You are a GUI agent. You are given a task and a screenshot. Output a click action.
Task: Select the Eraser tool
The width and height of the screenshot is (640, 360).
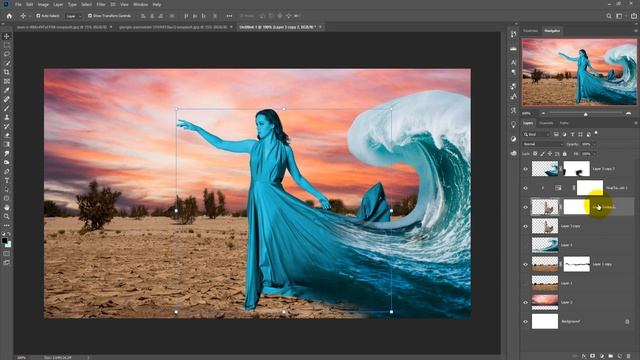click(x=7, y=136)
